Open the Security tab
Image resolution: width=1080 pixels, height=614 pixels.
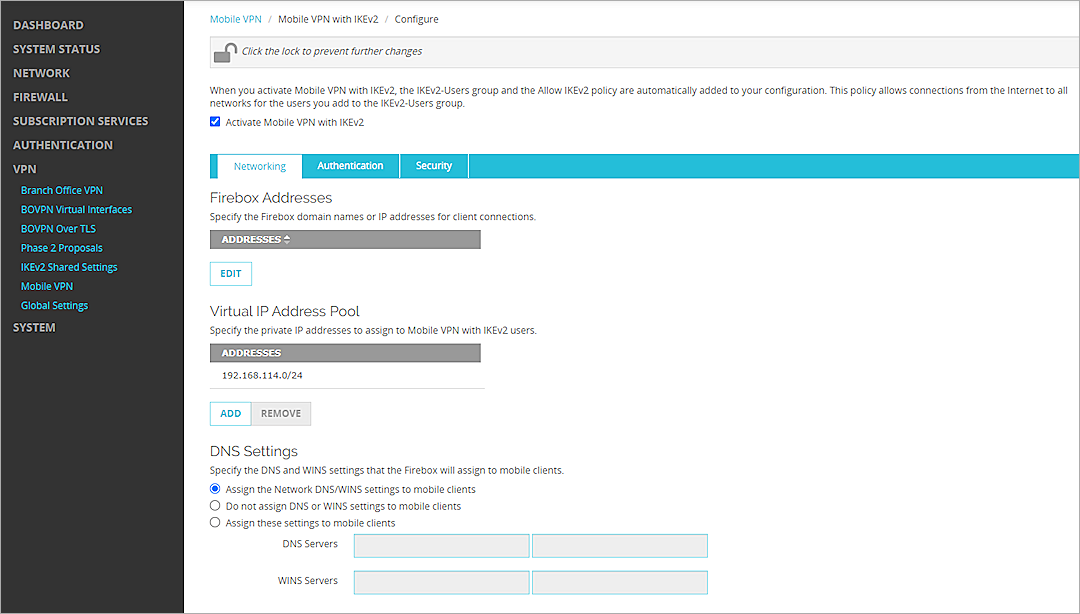click(434, 166)
